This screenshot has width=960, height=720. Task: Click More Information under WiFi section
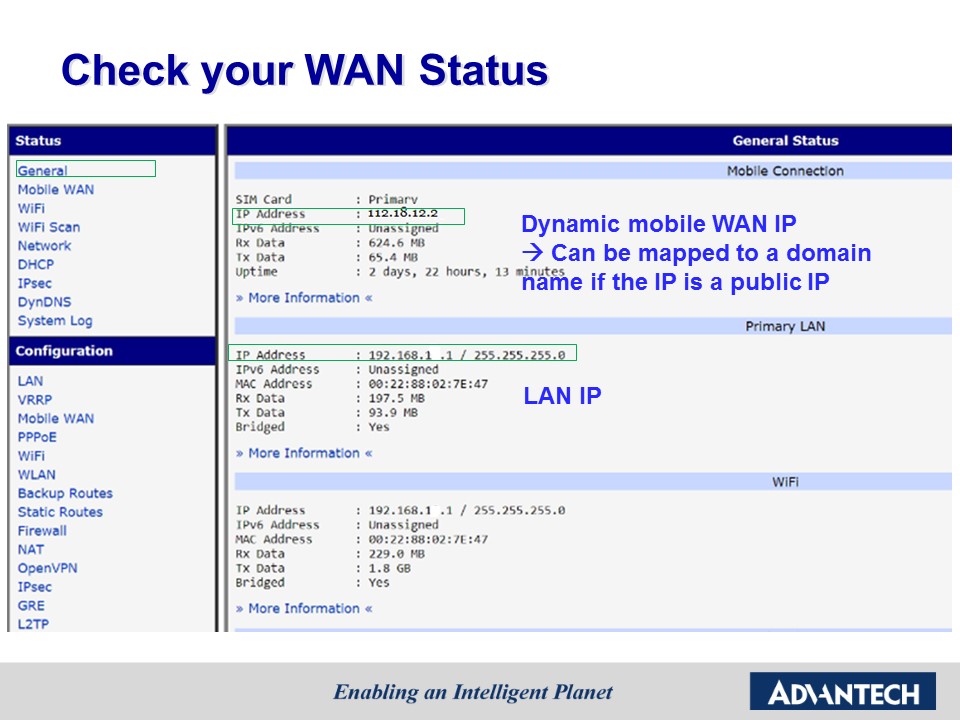pyautogui.click(x=304, y=608)
